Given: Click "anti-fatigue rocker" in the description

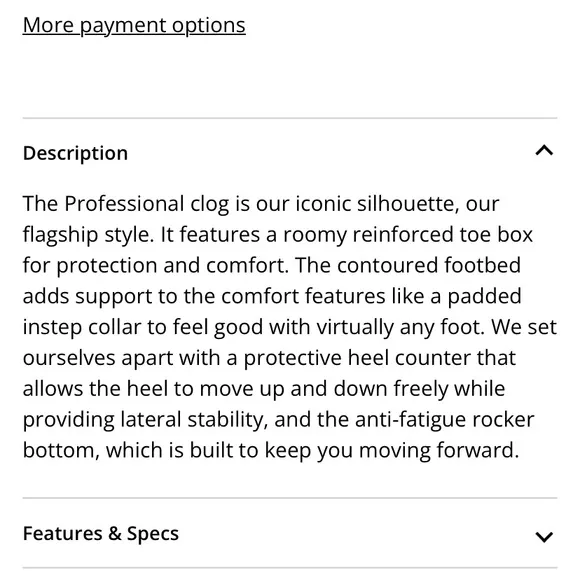Looking at the screenshot, I should coord(445,420).
